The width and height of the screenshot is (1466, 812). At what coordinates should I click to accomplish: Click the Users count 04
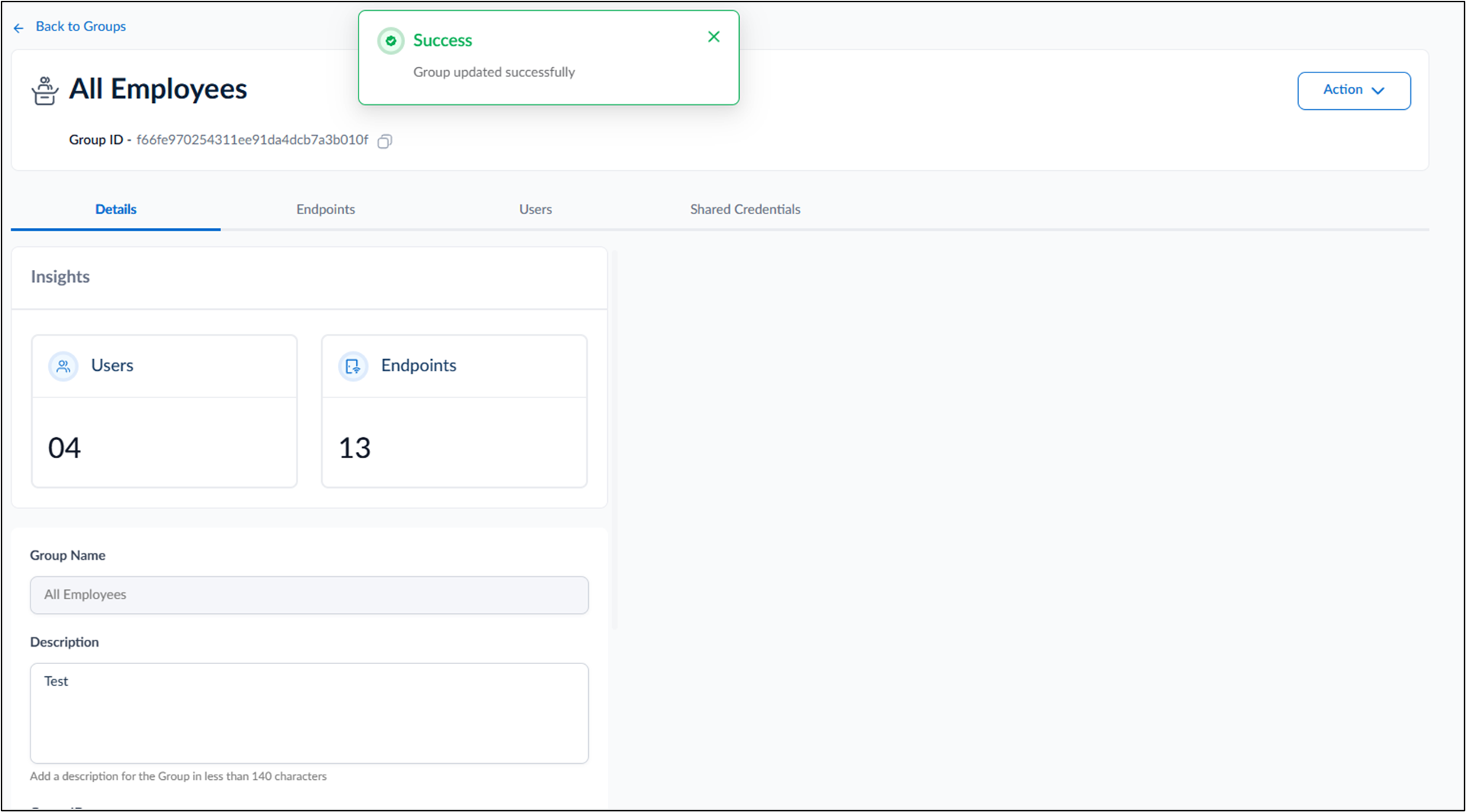pos(64,448)
